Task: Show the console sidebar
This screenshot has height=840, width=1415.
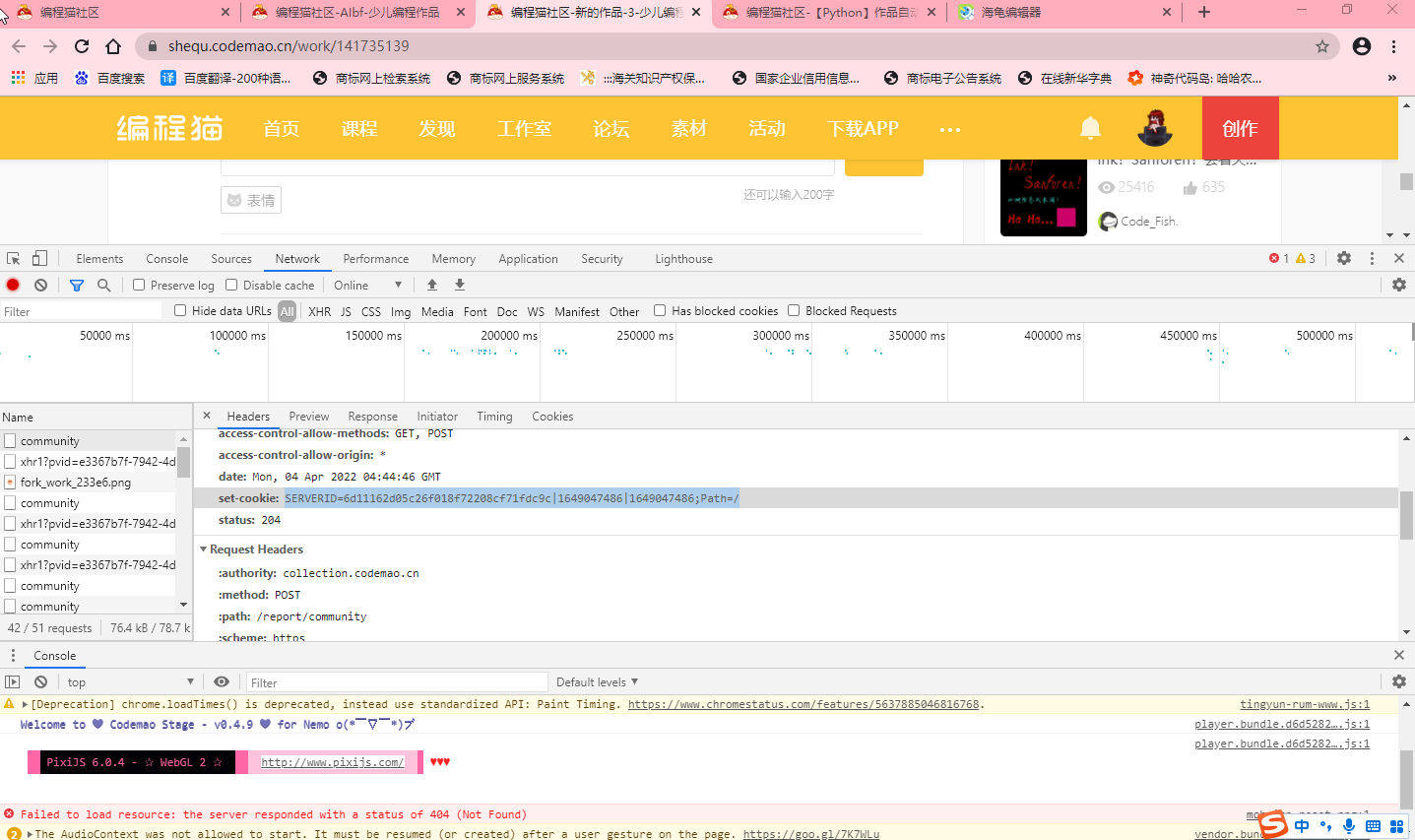Action: [12, 681]
